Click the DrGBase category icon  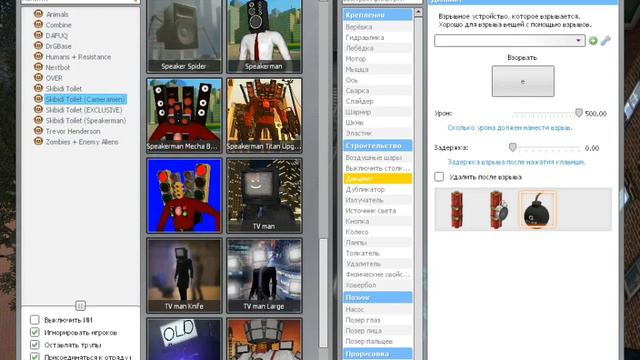point(38,46)
